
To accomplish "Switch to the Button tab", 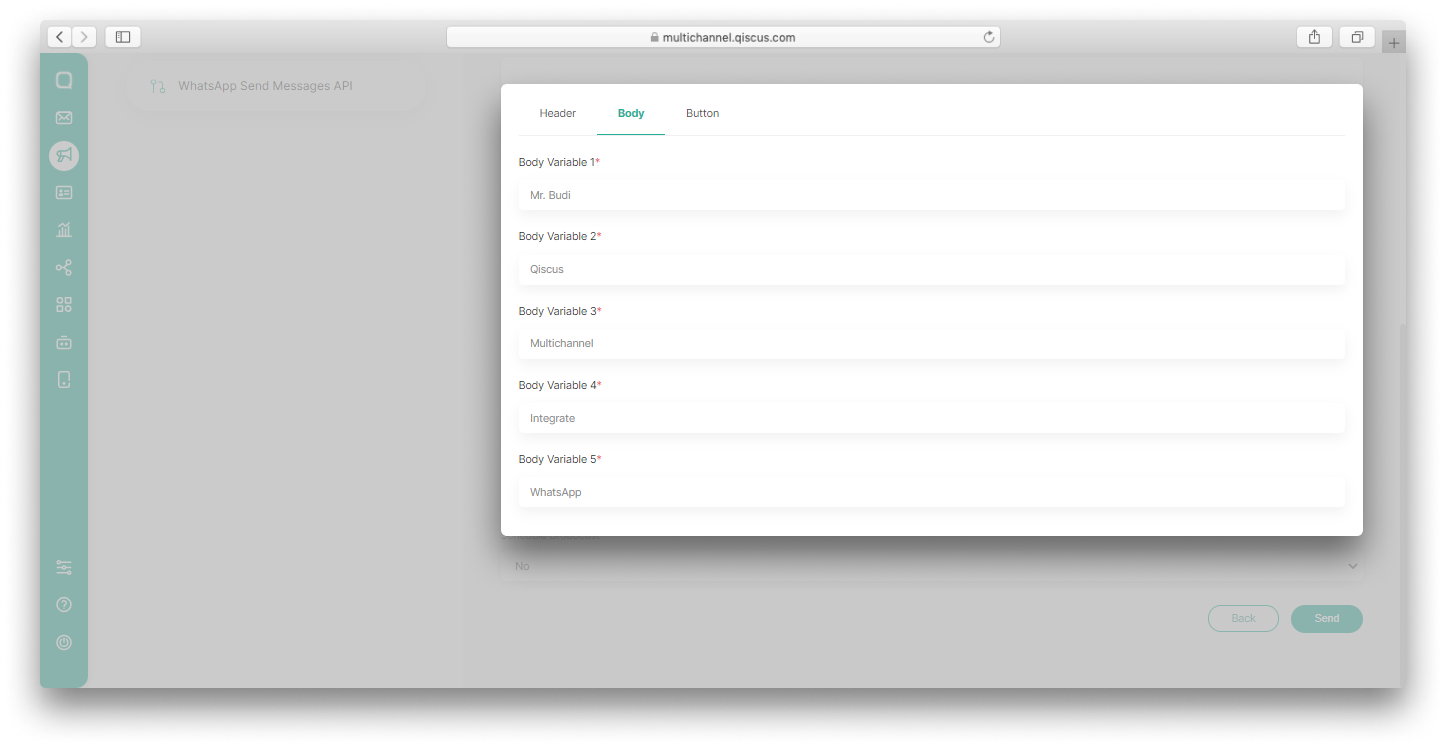I will click(x=702, y=113).
